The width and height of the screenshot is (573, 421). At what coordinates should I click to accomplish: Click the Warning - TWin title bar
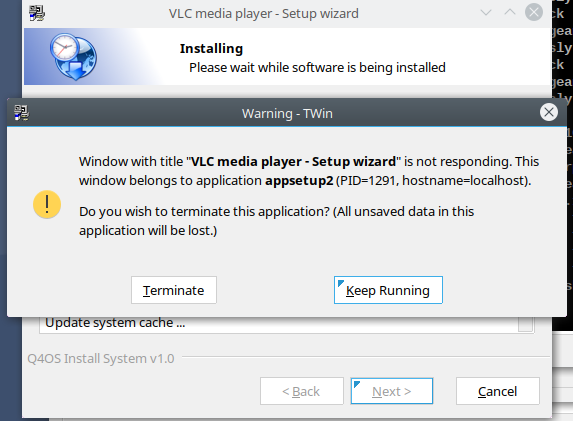[287, 113]
